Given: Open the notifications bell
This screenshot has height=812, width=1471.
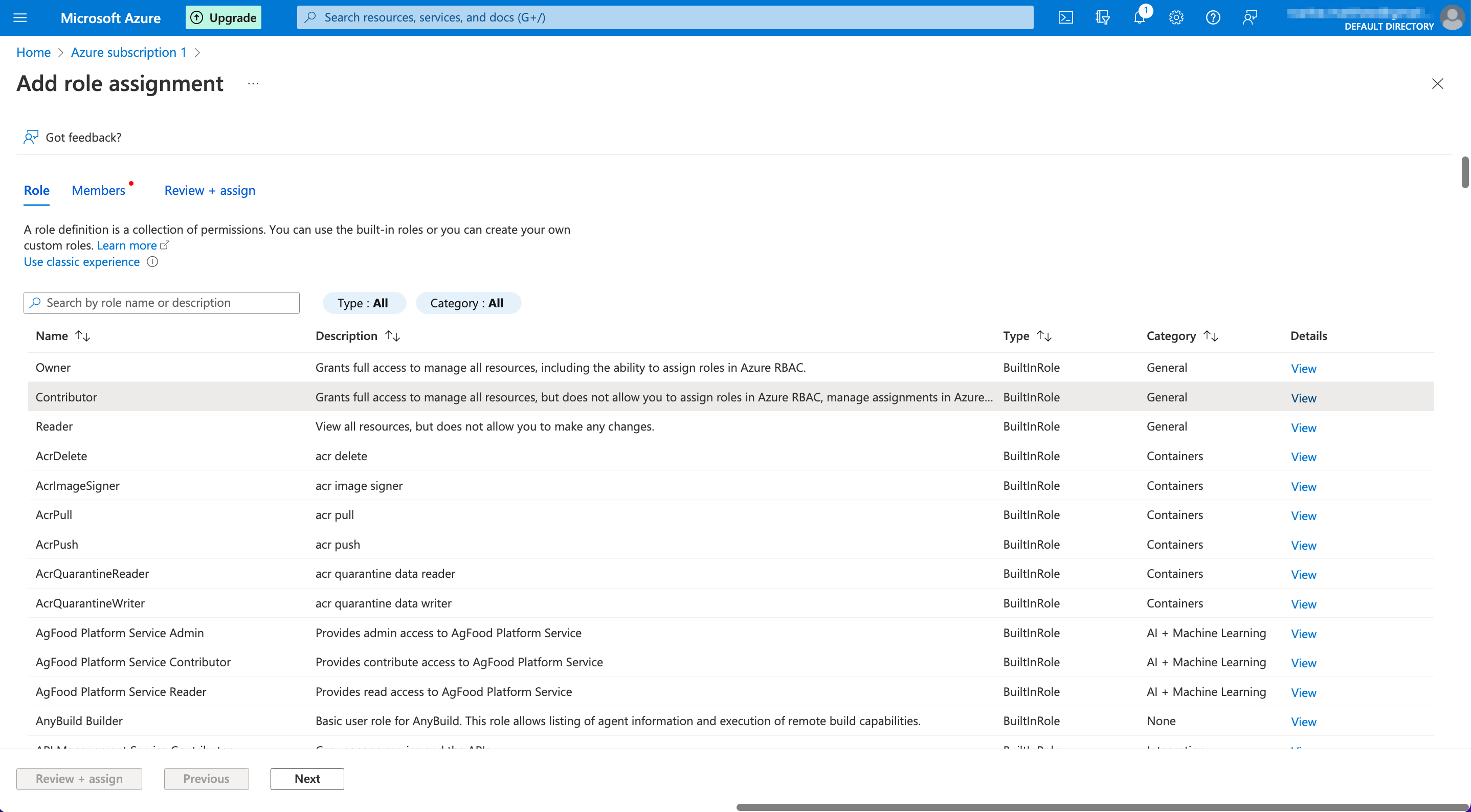Looking at the screenshot, I should (1139, 17).
